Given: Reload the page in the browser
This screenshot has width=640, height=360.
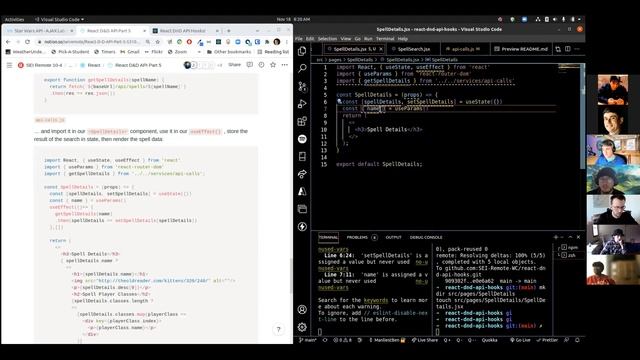Looking at the screenshot, I should click(x=27, y=42).
